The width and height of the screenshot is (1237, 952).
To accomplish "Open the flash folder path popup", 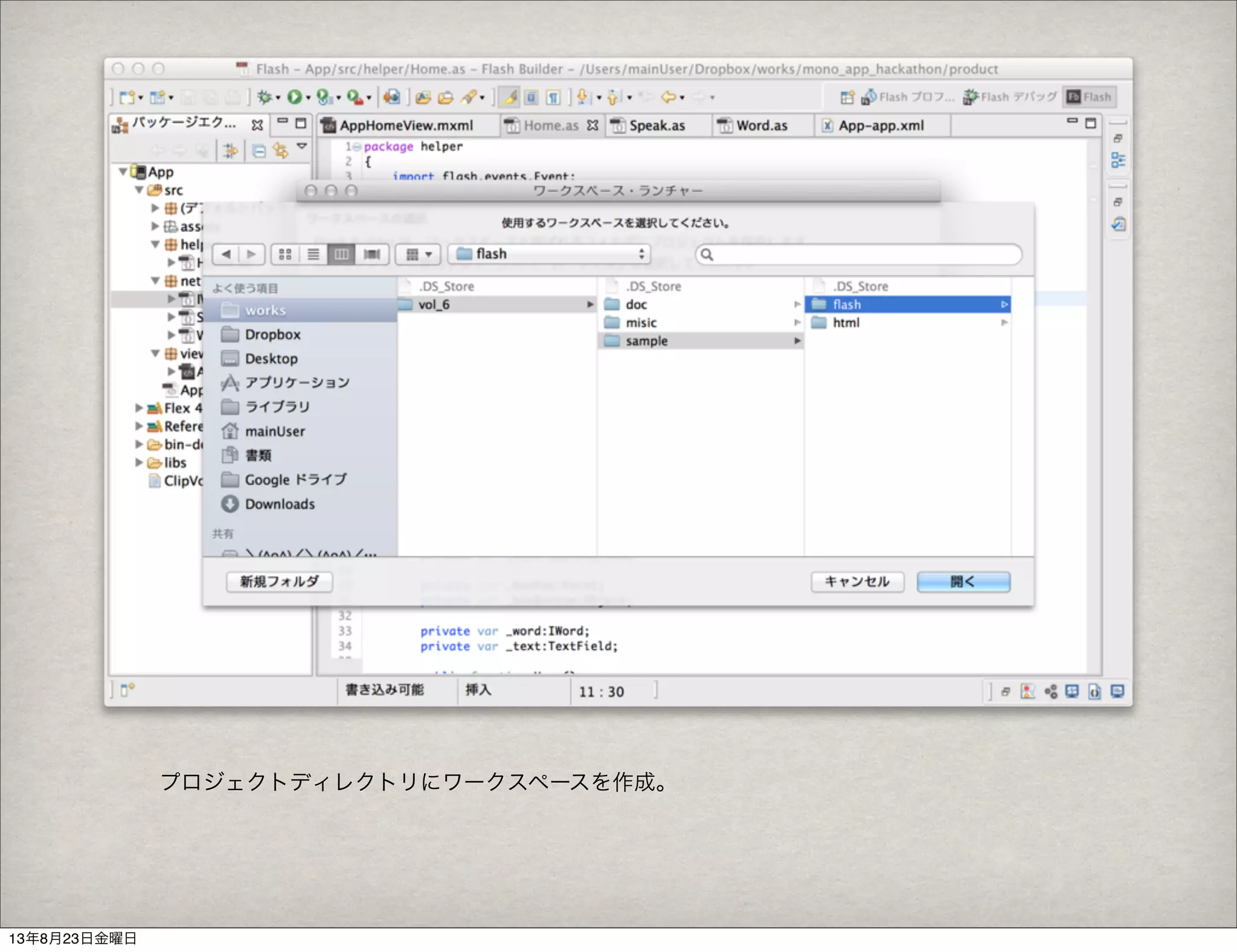I will tap(549, 254).
